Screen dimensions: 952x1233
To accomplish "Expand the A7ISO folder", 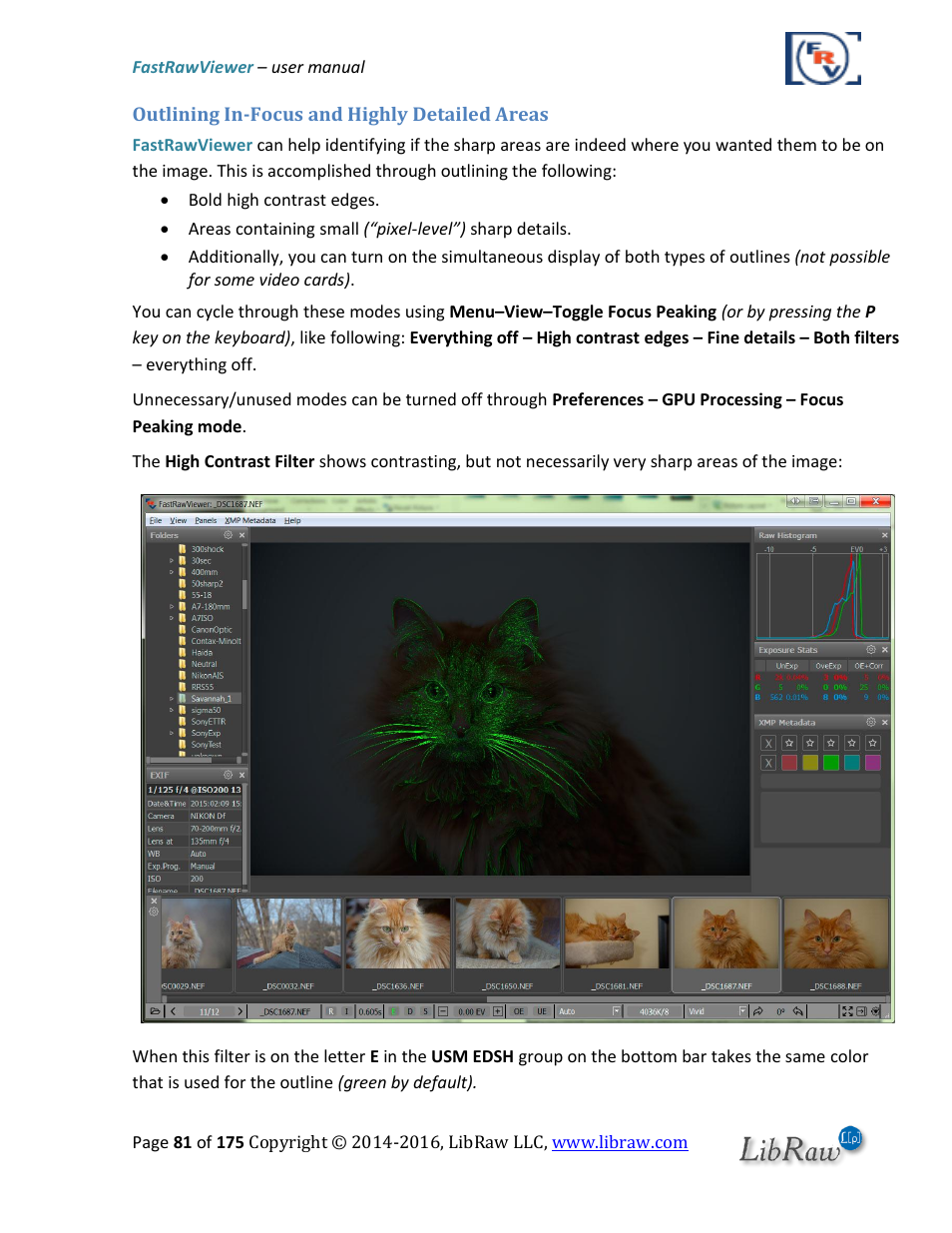I will (x=172, y=618).
